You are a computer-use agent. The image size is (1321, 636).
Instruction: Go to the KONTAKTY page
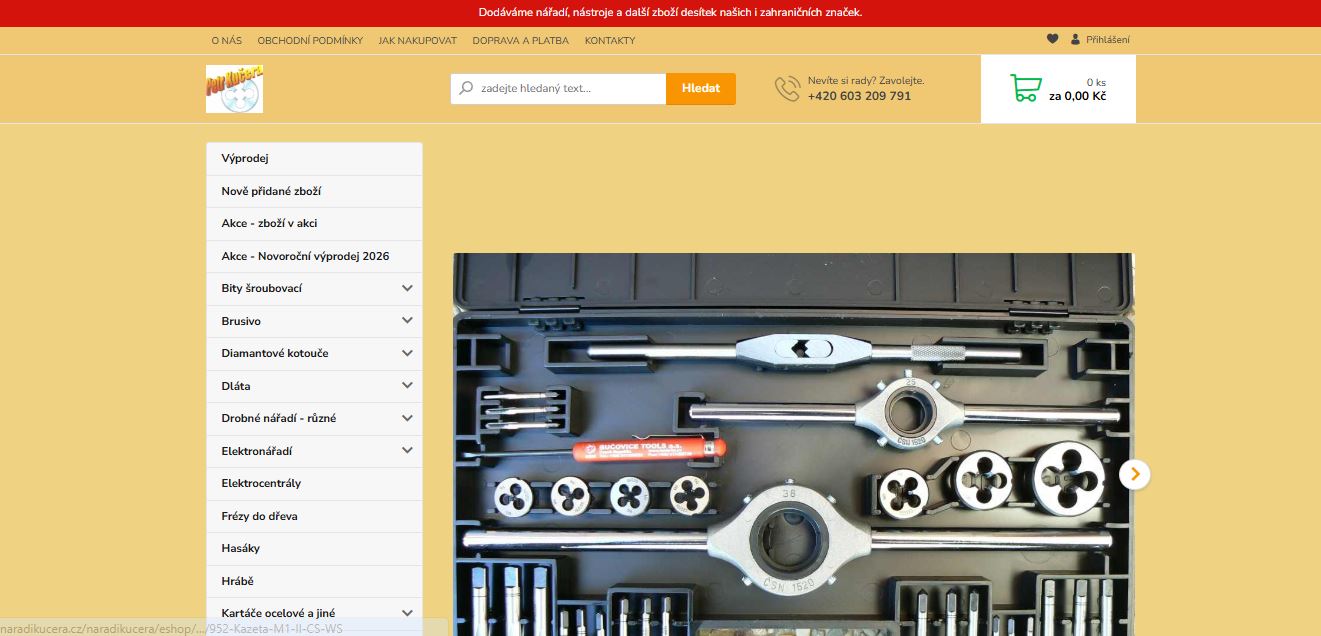[609, 41]
